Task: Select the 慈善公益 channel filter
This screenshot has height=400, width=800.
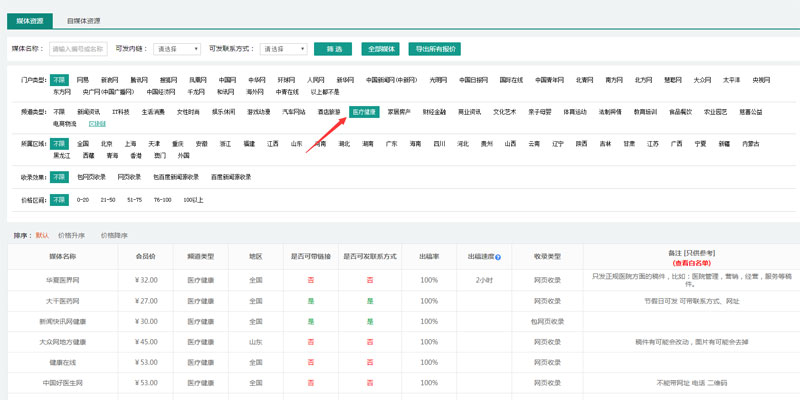Action: 751,112
